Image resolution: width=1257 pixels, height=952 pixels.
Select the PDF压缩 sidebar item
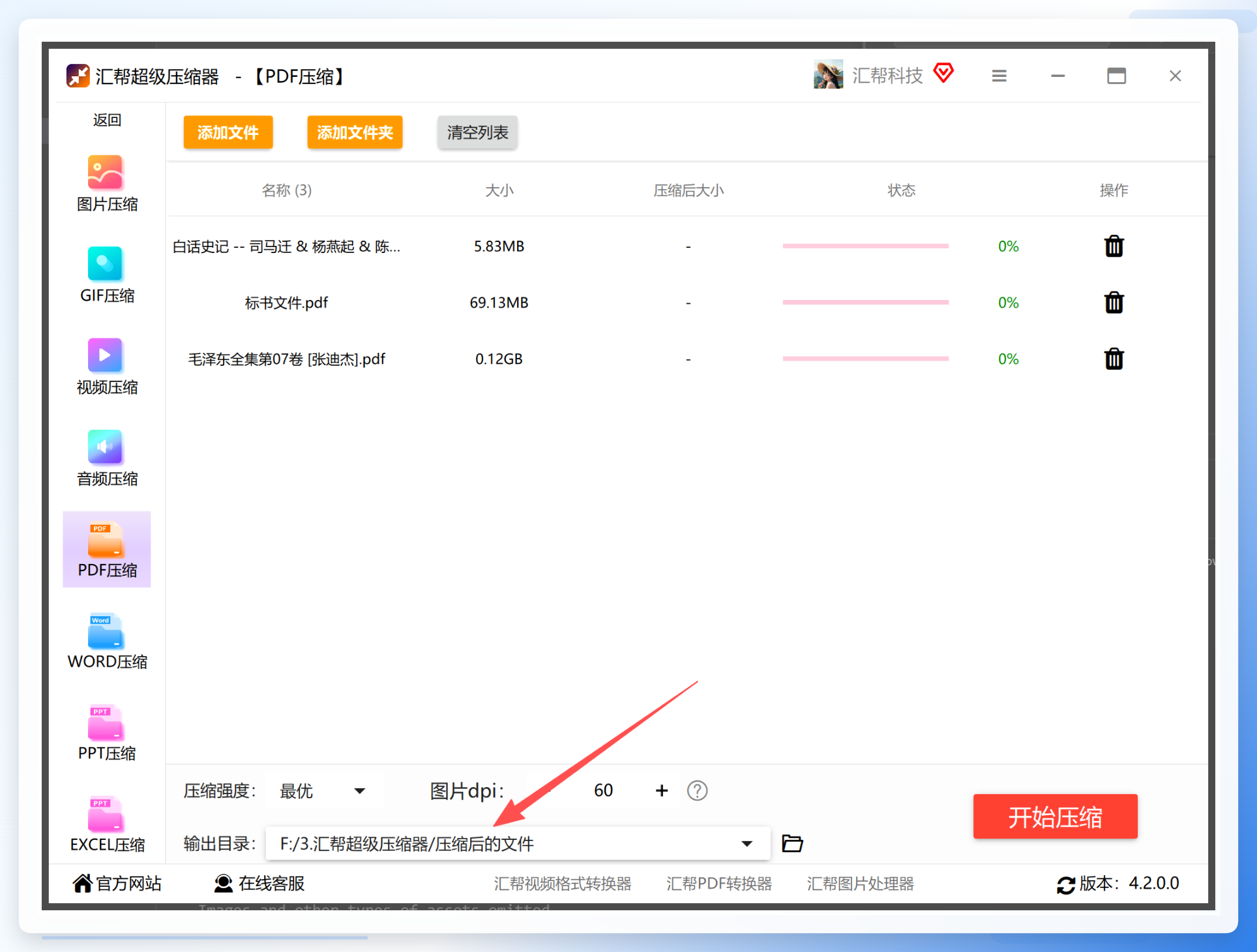click(107, 550)
